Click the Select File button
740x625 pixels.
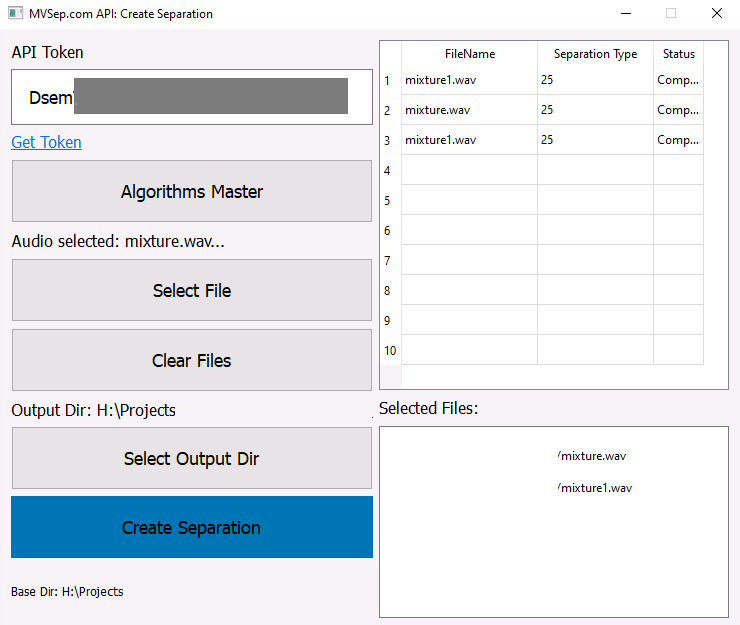(x=191, y=290)
